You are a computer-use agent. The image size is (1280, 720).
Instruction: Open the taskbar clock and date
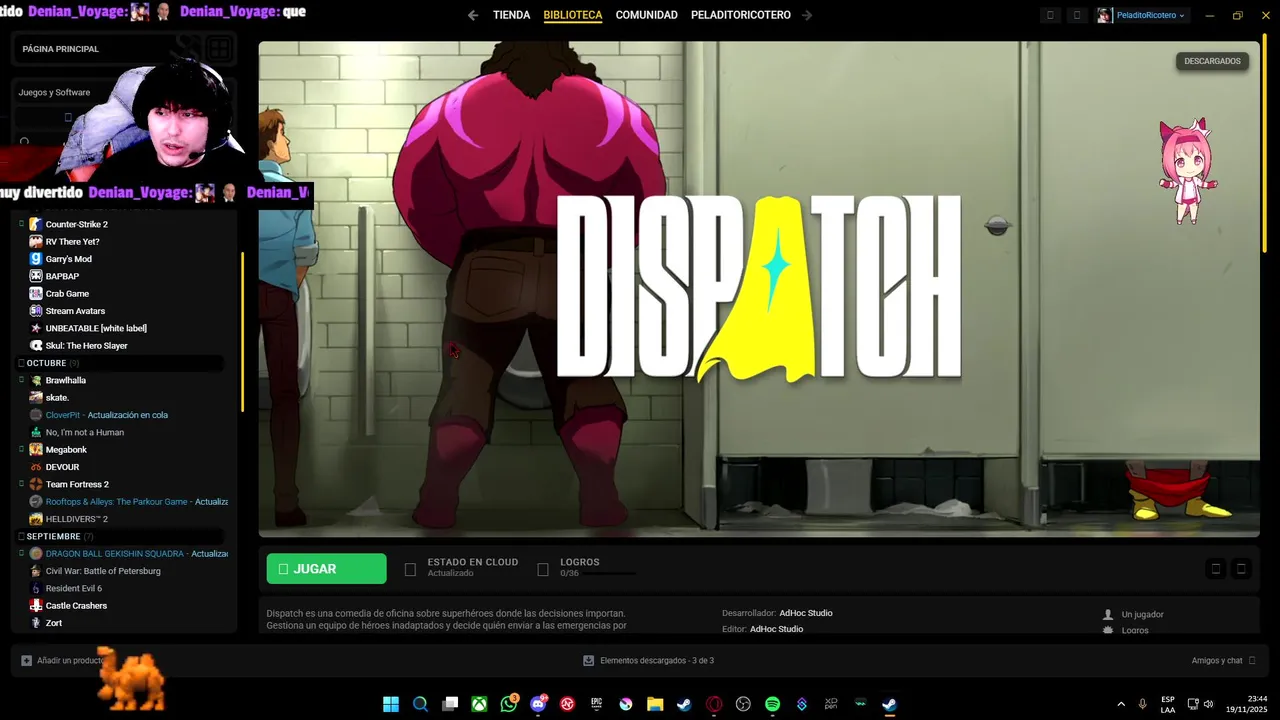1248,704
